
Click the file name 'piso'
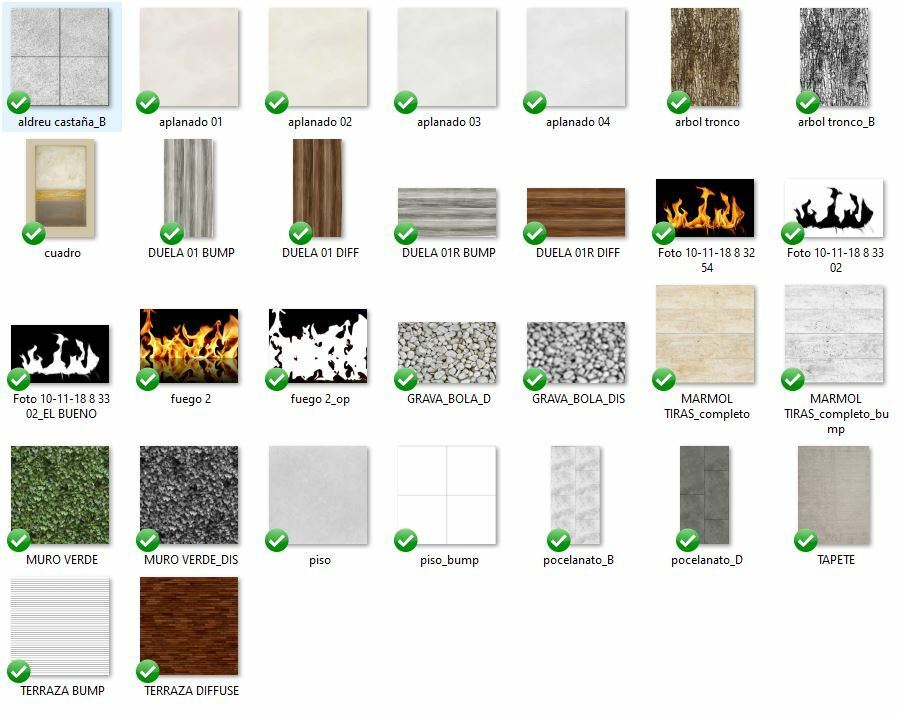coord(319,560)
